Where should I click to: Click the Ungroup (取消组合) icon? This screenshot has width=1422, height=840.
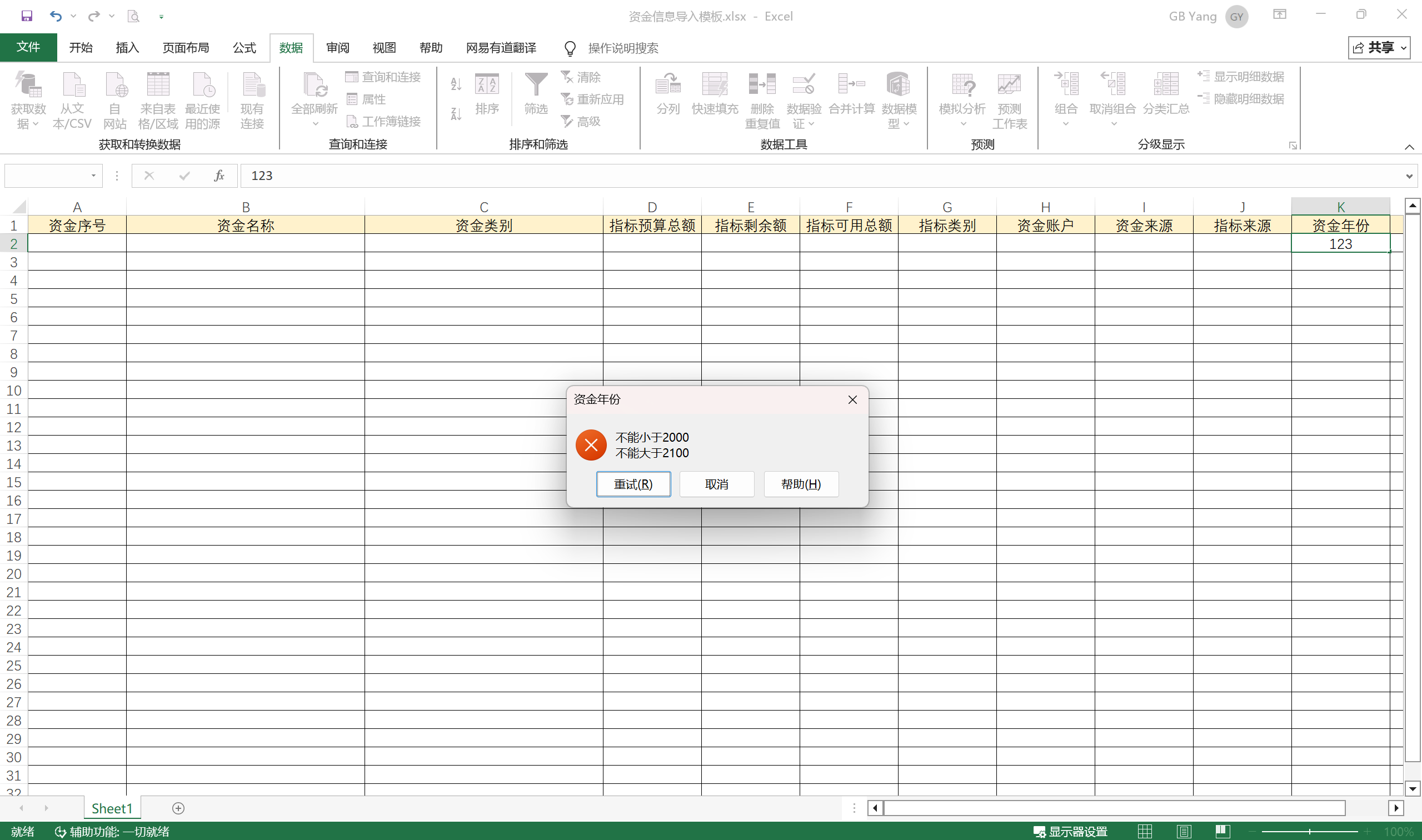pyautogui.click(x=1112, y=99)
